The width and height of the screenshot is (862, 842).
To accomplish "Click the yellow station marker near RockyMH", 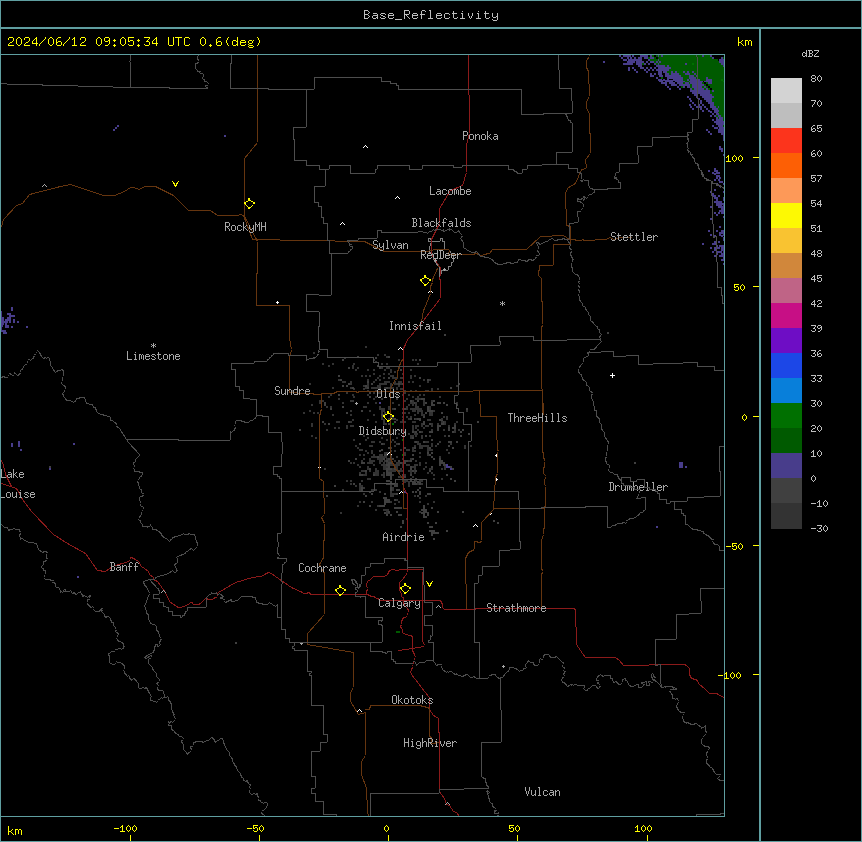I will (x=250, y=204).
